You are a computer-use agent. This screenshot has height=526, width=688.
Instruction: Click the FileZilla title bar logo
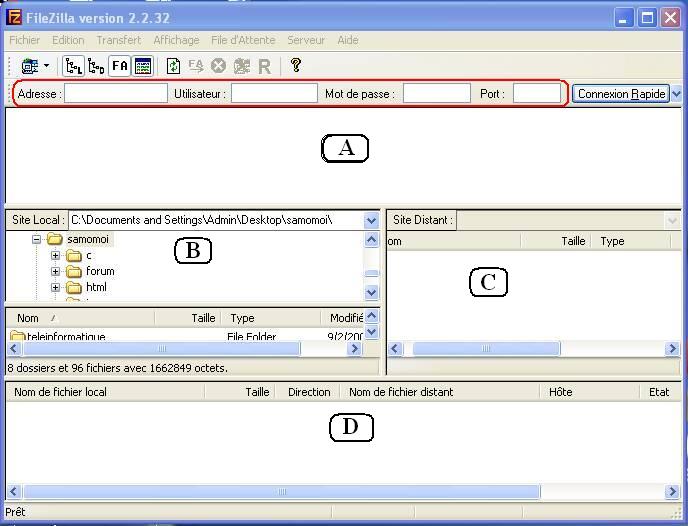click(x=14, y=18)
